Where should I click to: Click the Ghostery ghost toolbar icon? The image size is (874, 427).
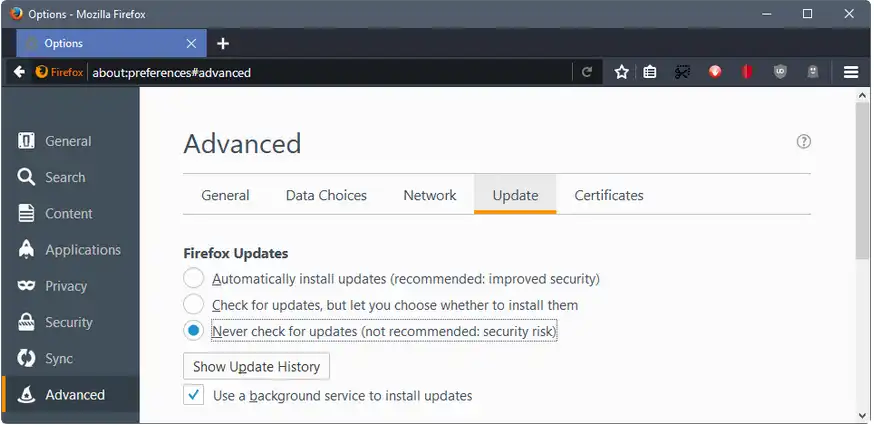point(813,72)
